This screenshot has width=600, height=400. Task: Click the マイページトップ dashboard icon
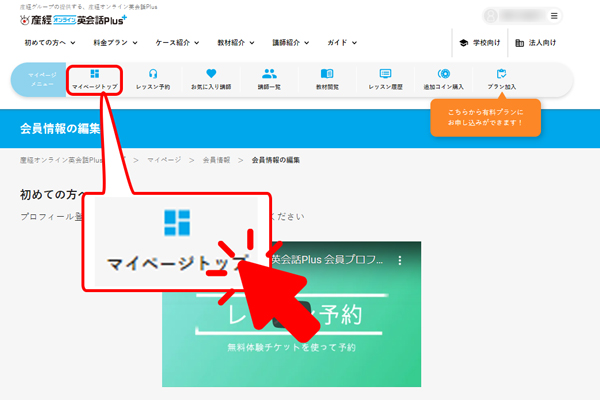coord(94,74)
